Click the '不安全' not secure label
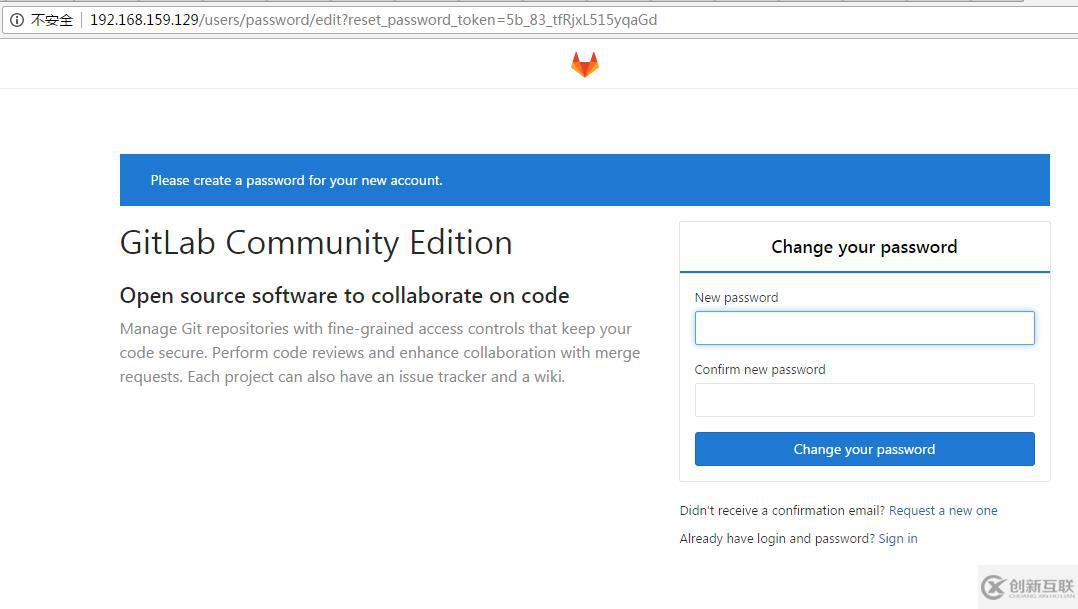1078x609 pixels. (x=52, y=20)
